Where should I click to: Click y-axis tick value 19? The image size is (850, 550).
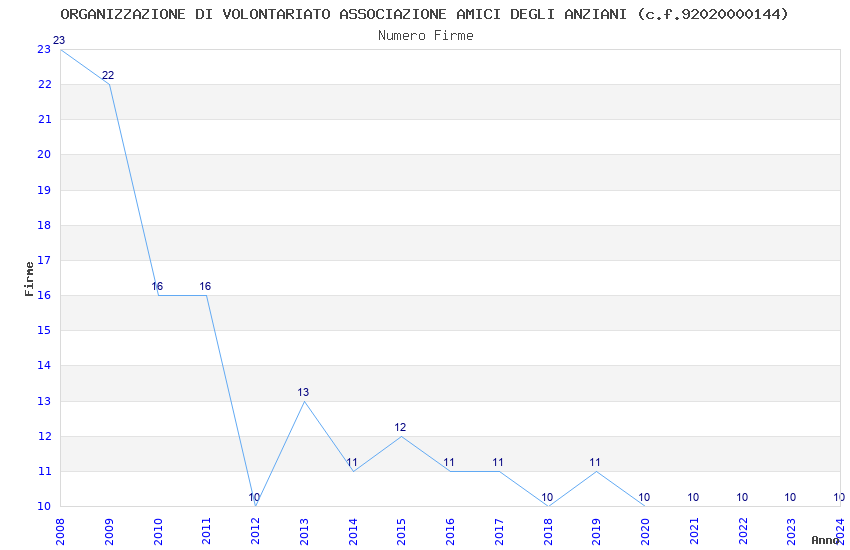point(44,190)
